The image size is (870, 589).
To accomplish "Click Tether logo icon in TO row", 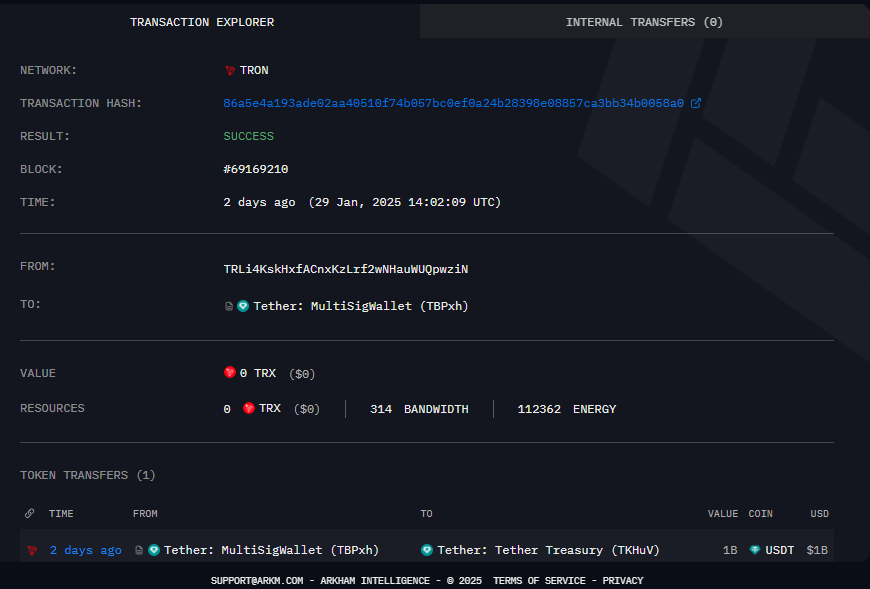I will point(243,306).
